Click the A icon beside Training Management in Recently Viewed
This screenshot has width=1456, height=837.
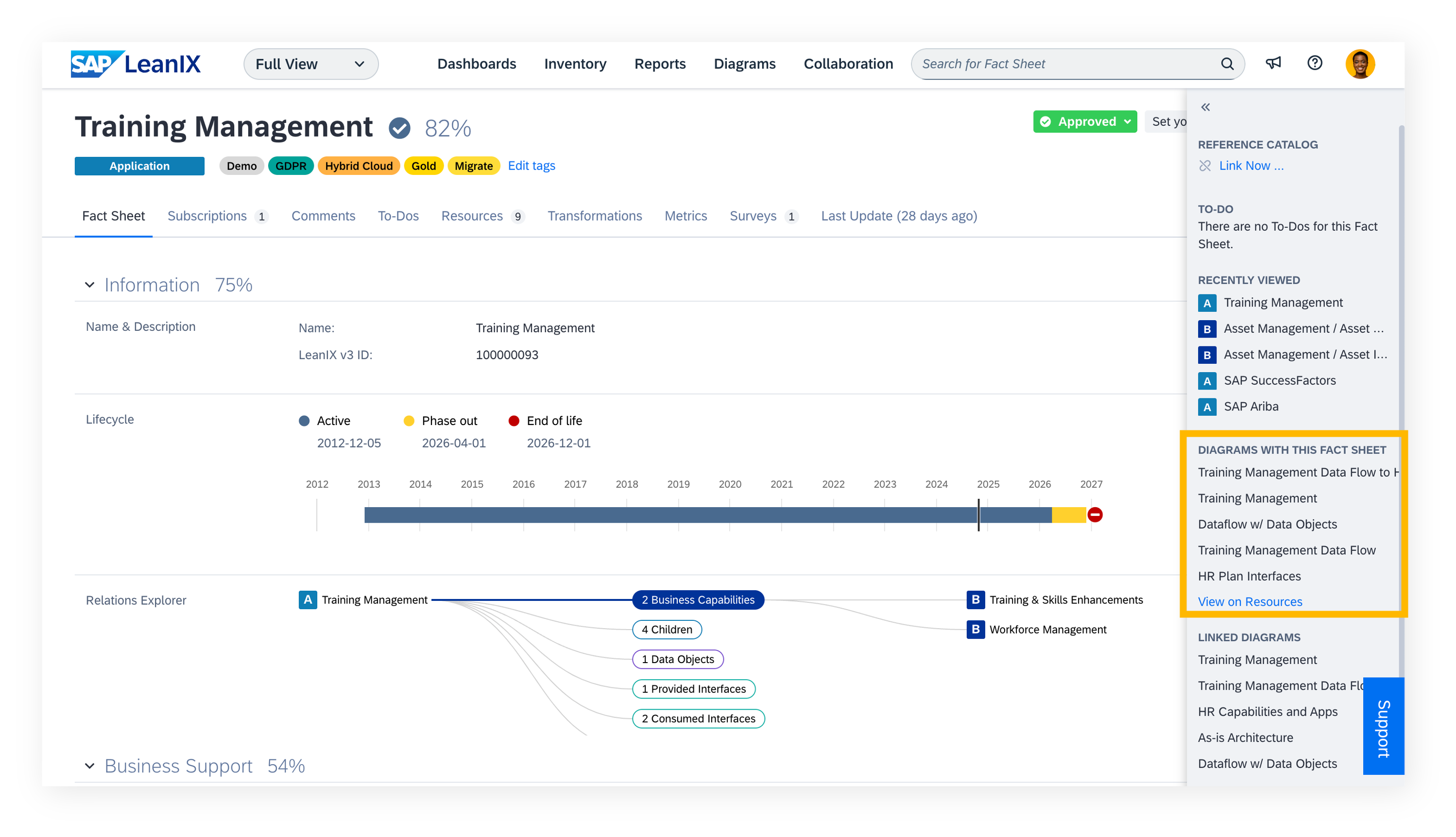1206,303
